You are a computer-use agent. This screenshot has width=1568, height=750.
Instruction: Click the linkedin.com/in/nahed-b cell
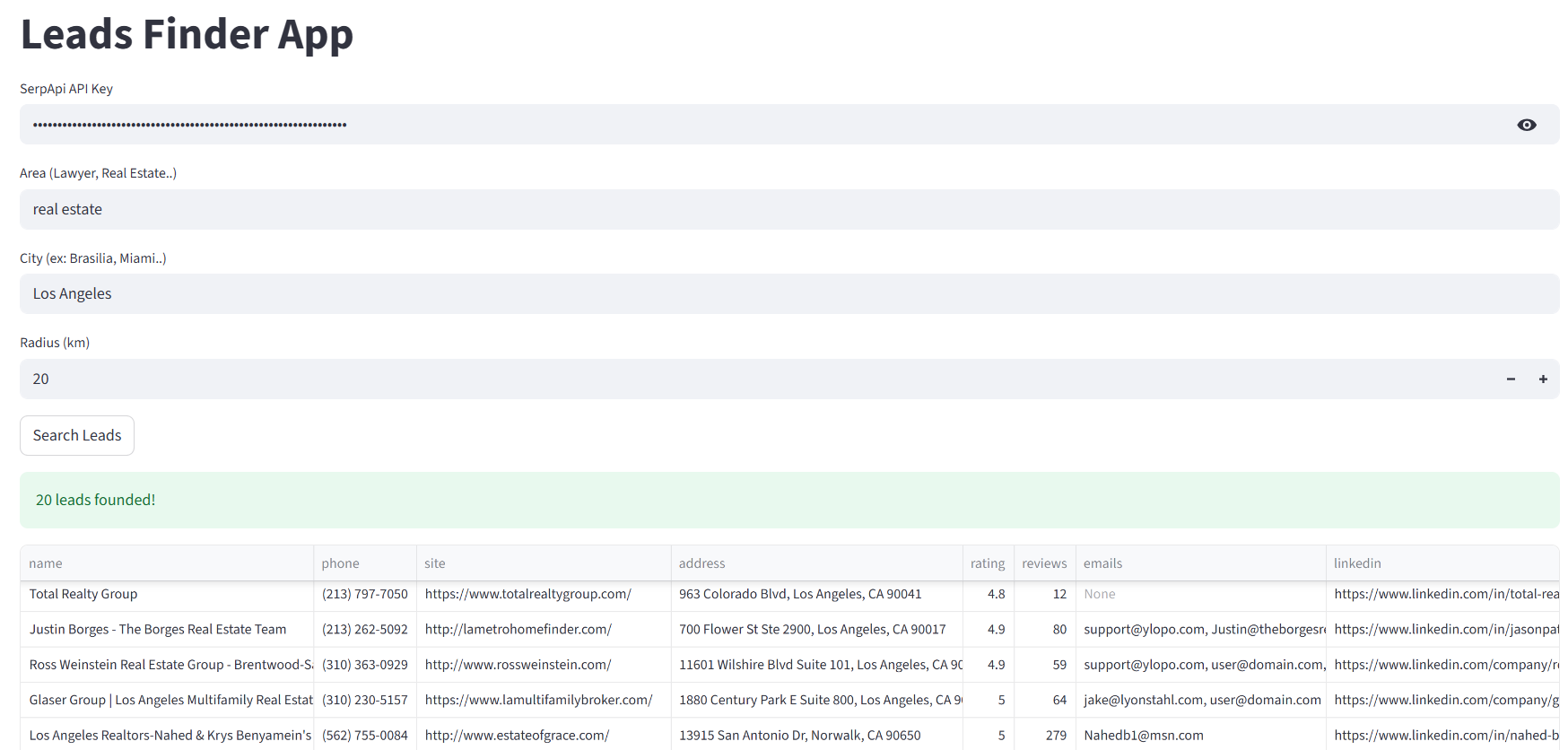(1442, 735)
